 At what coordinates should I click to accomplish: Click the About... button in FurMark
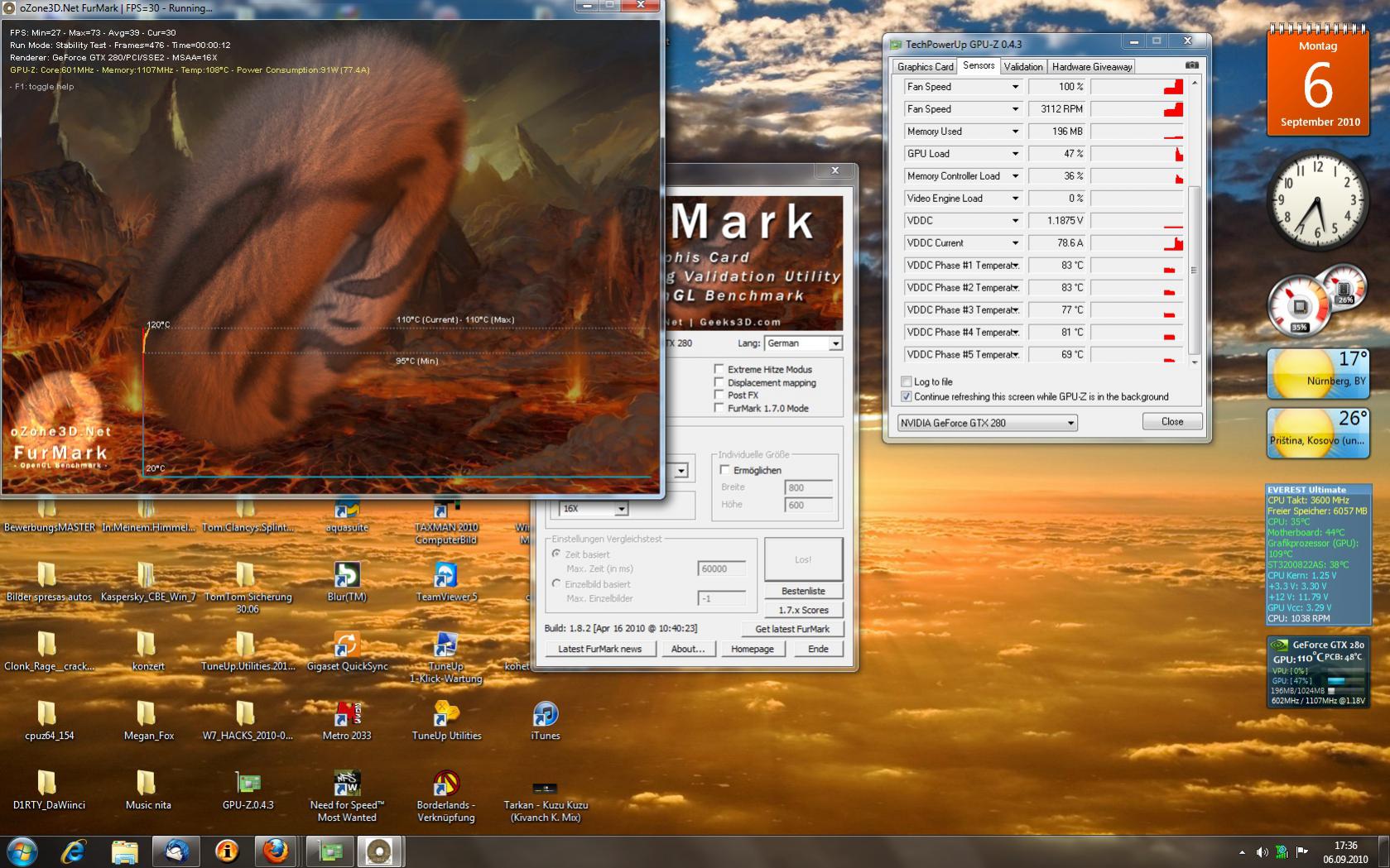tap(688, 649)
